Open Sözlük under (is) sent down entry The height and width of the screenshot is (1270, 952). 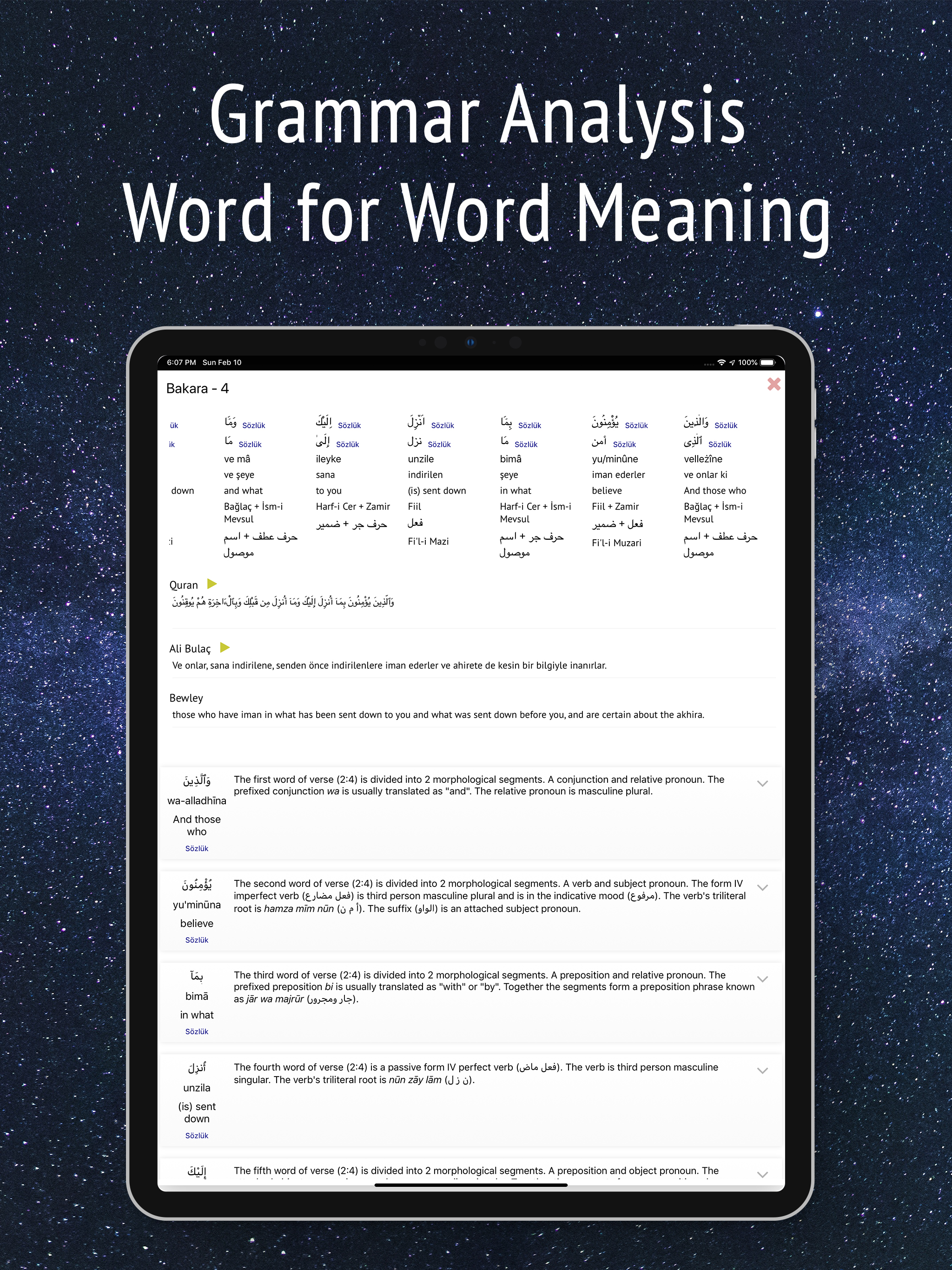[196, 1136]
